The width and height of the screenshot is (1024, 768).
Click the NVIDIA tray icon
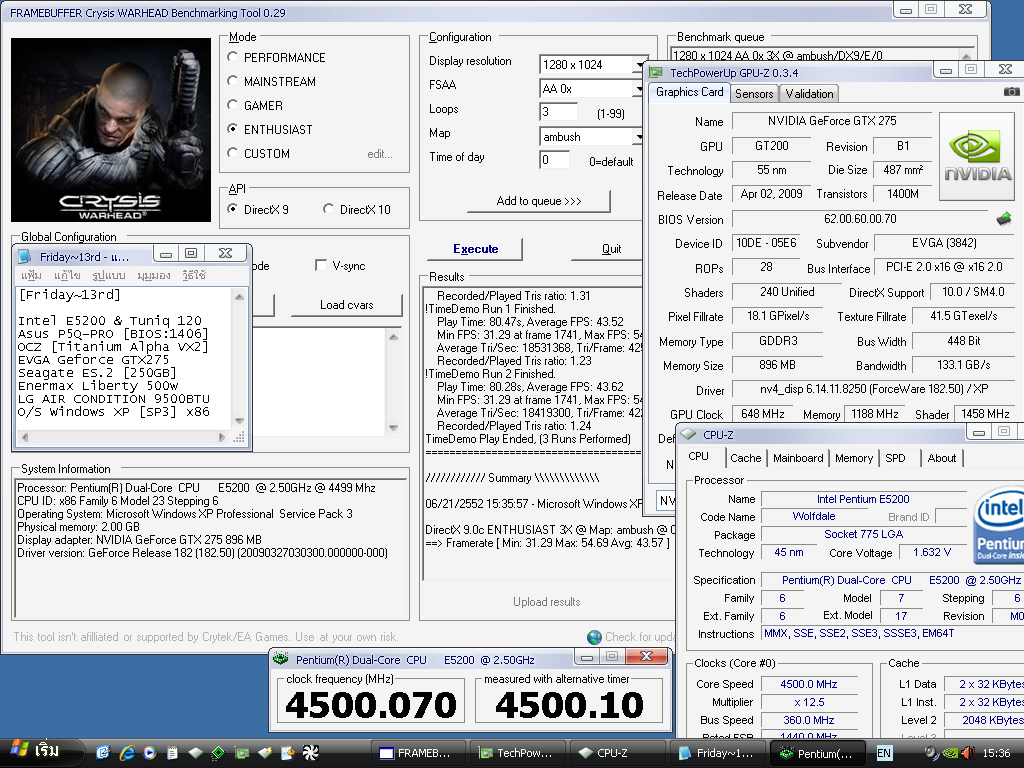[950, 753]
